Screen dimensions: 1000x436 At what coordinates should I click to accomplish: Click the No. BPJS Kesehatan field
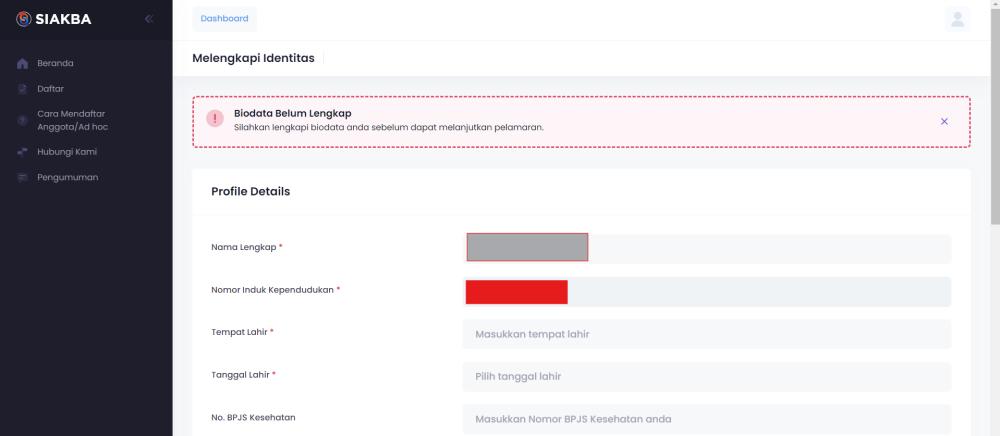pyautogui.click(x=707, y=419)
